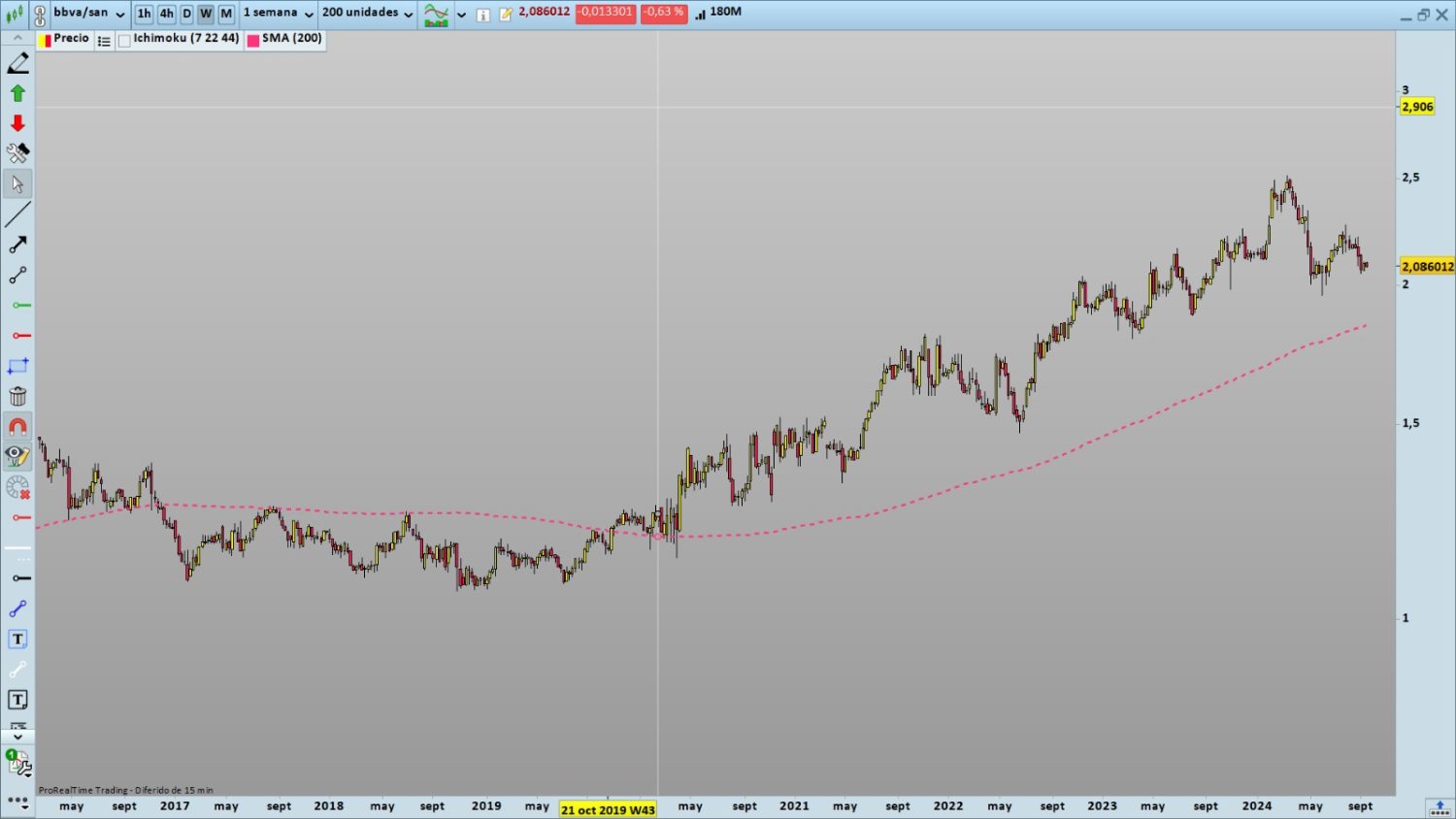Switch to the 4h timeframe
Viewport: 1456px width, 819px height.
[166, 13]
